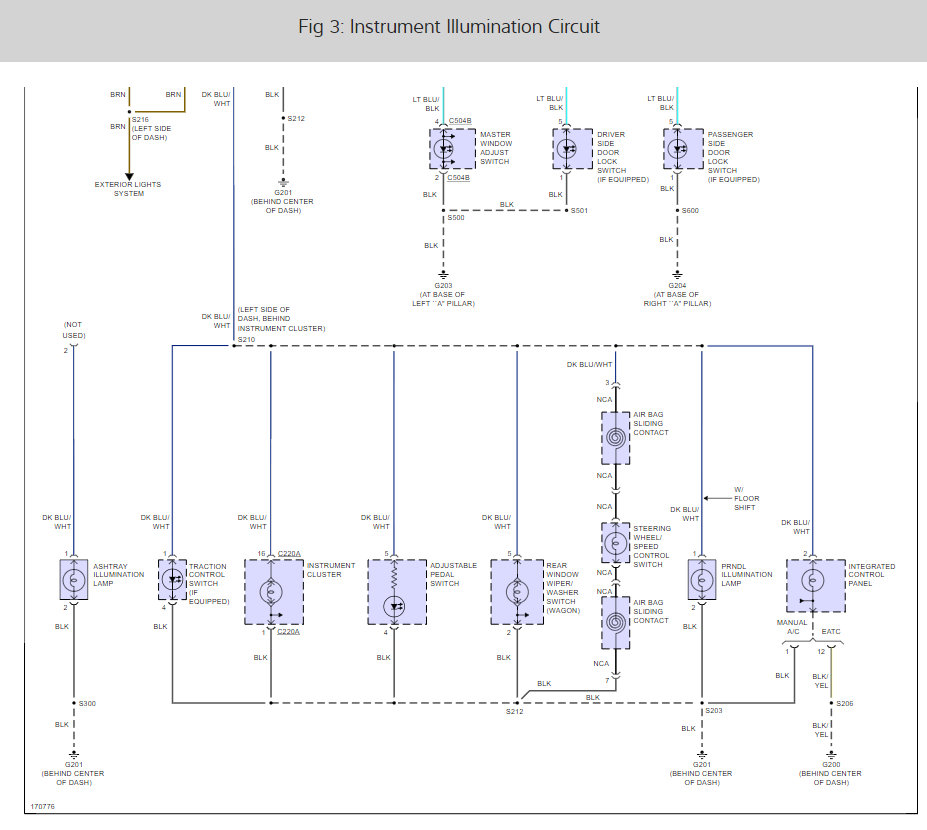Click the 'EATC' label
This screenshot has width=927, height=830.
[x=831, y=631]
